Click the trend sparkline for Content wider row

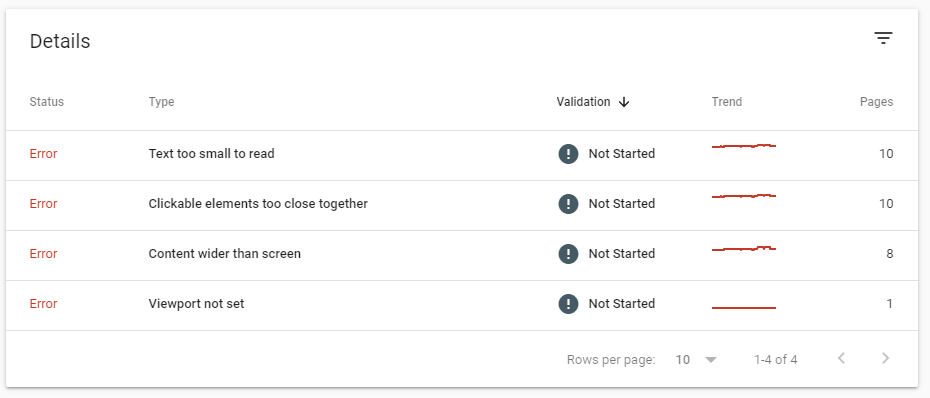744,249
